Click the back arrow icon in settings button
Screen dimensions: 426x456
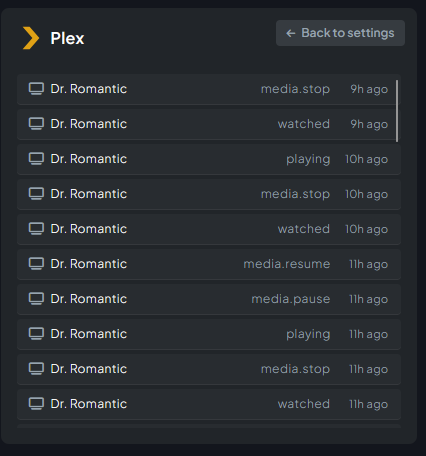(291, 33)
